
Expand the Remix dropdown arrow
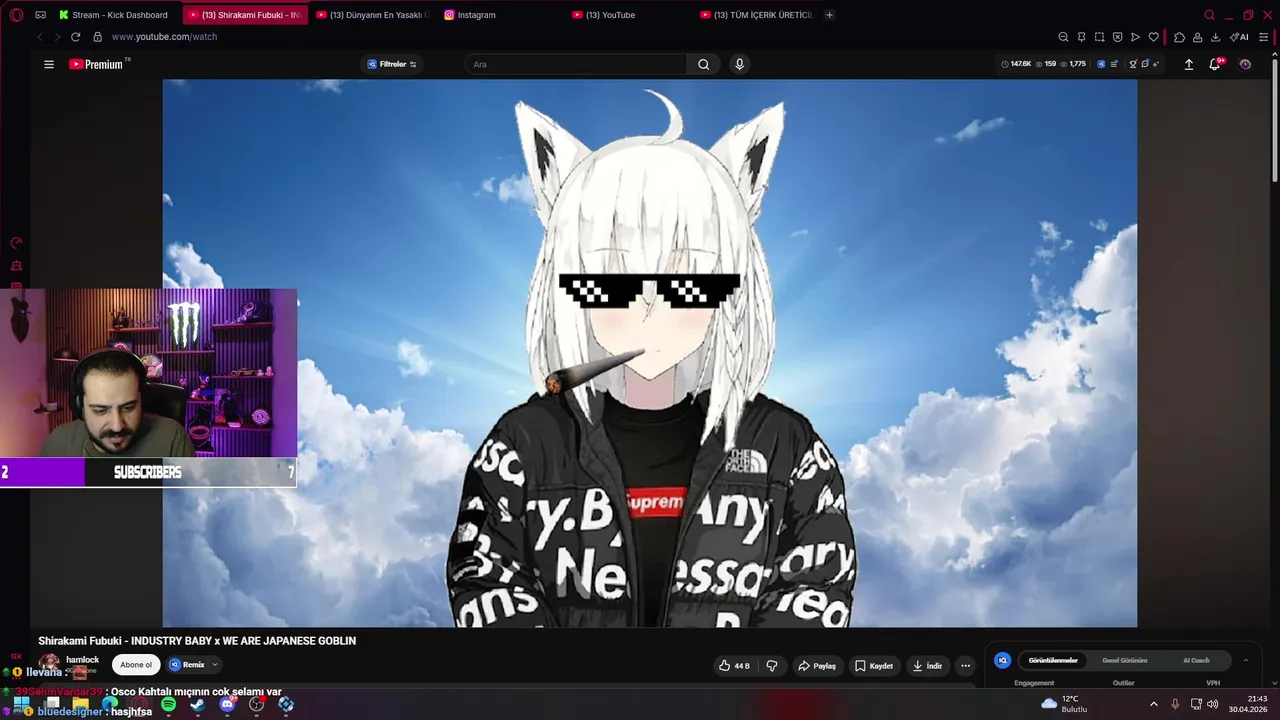coord(214,665)
